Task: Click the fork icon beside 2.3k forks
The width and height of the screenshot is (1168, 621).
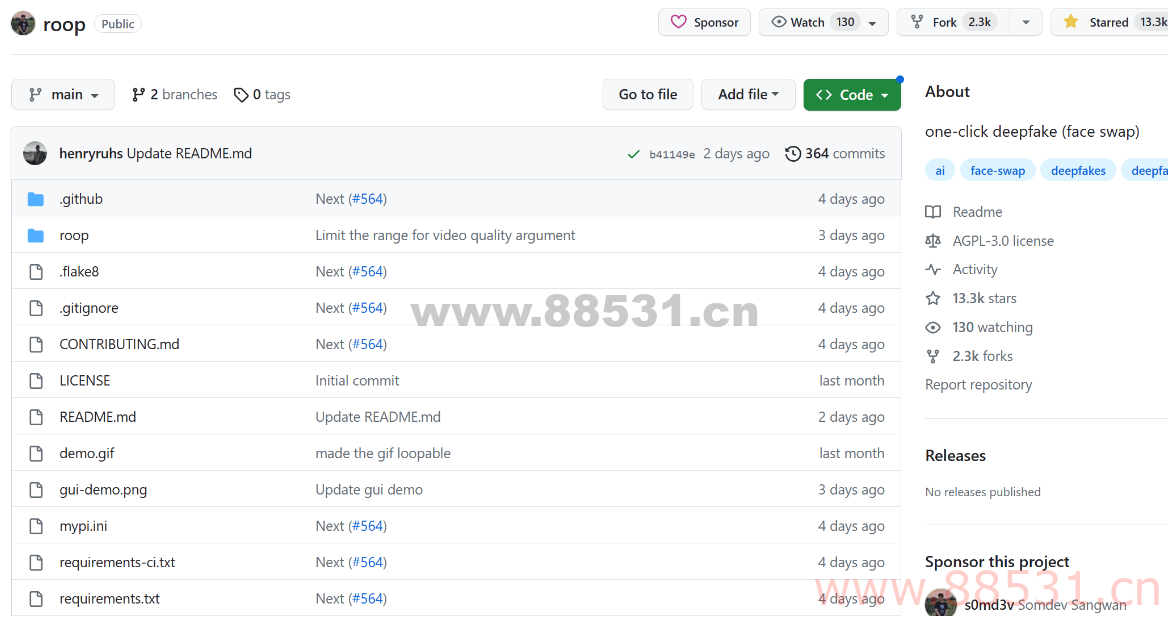Action: click(x=933, y=357)
